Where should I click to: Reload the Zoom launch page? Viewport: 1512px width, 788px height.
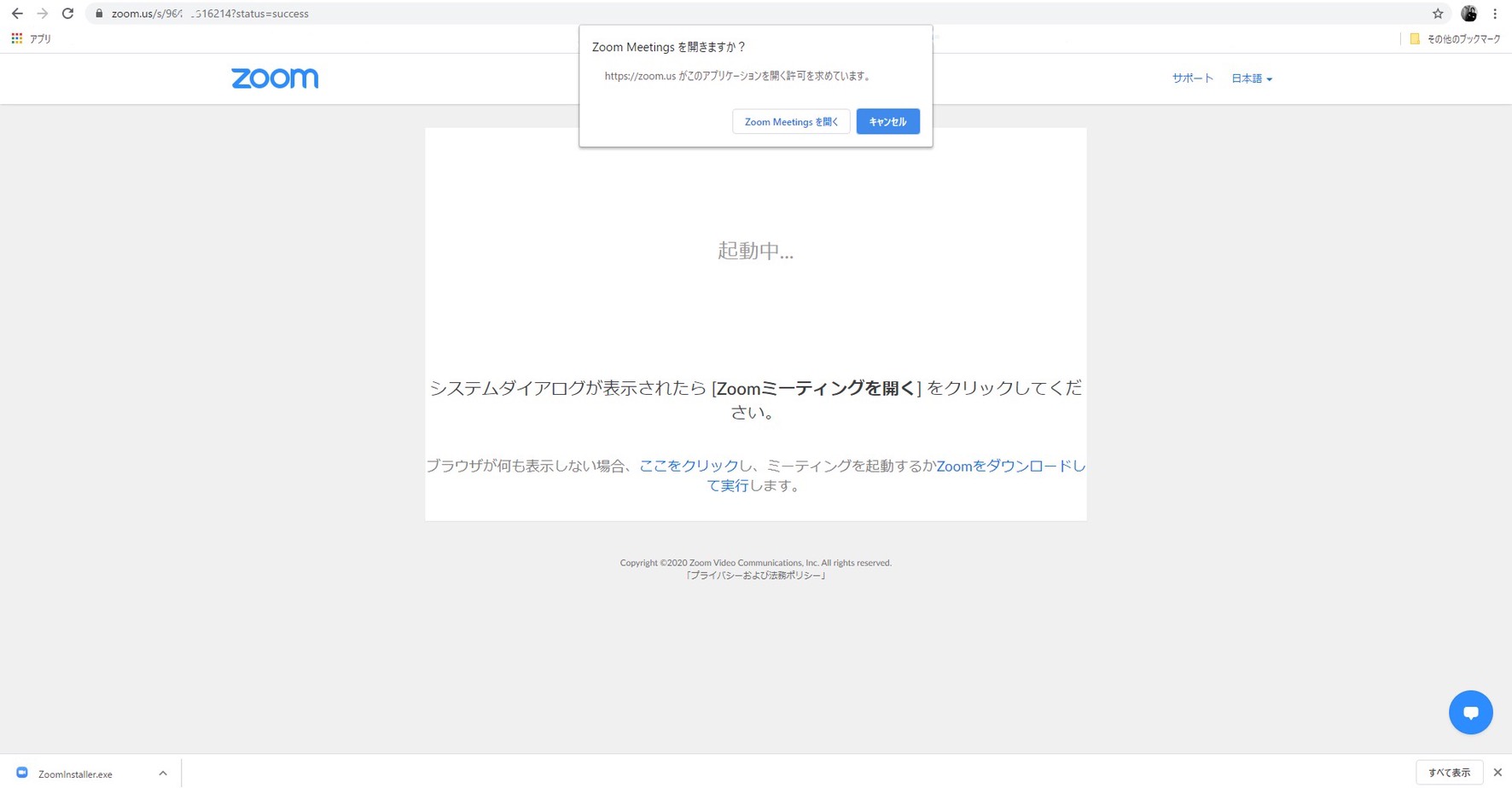68,14
